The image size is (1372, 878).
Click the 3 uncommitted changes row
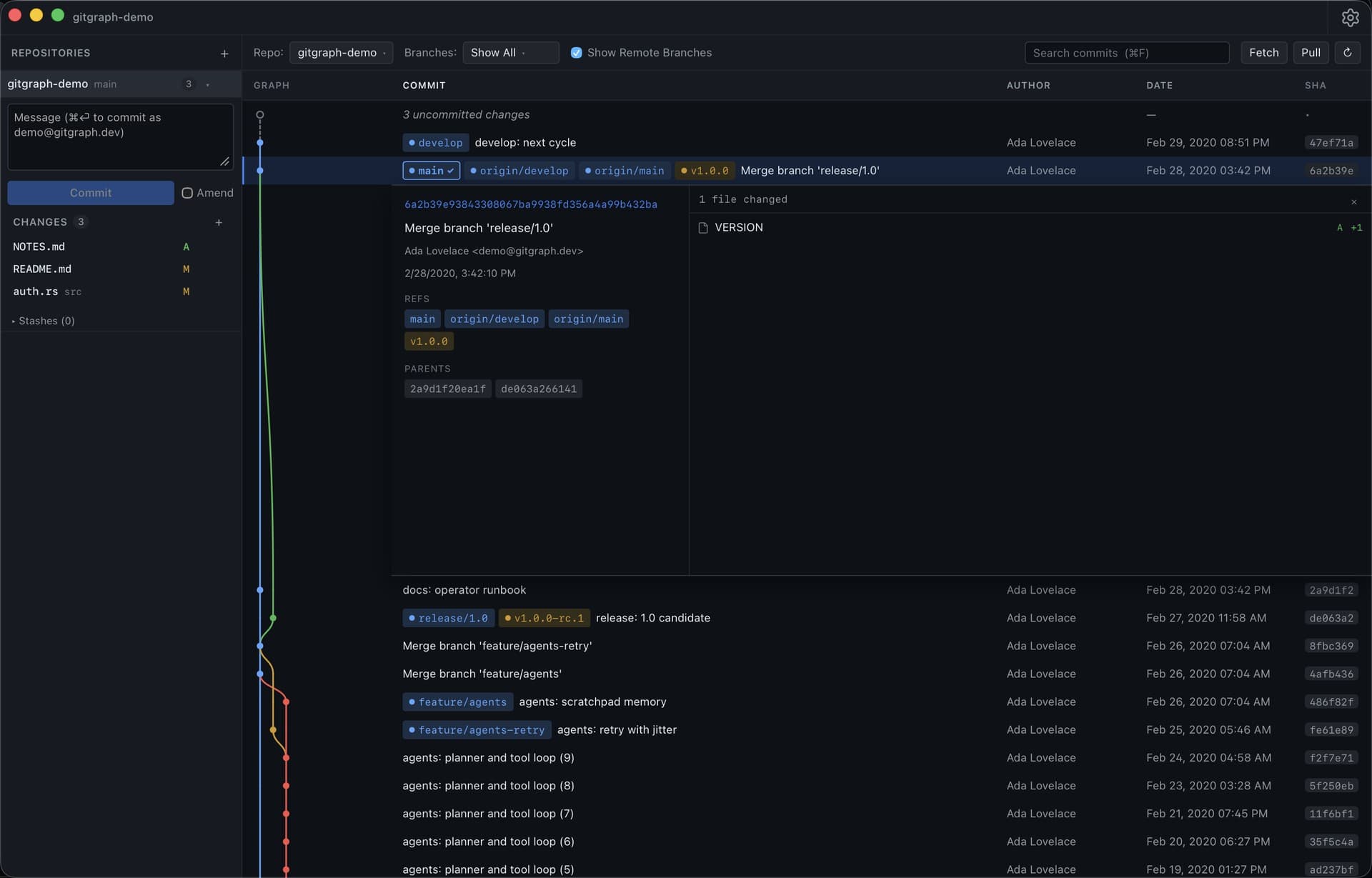pos(807,115)
